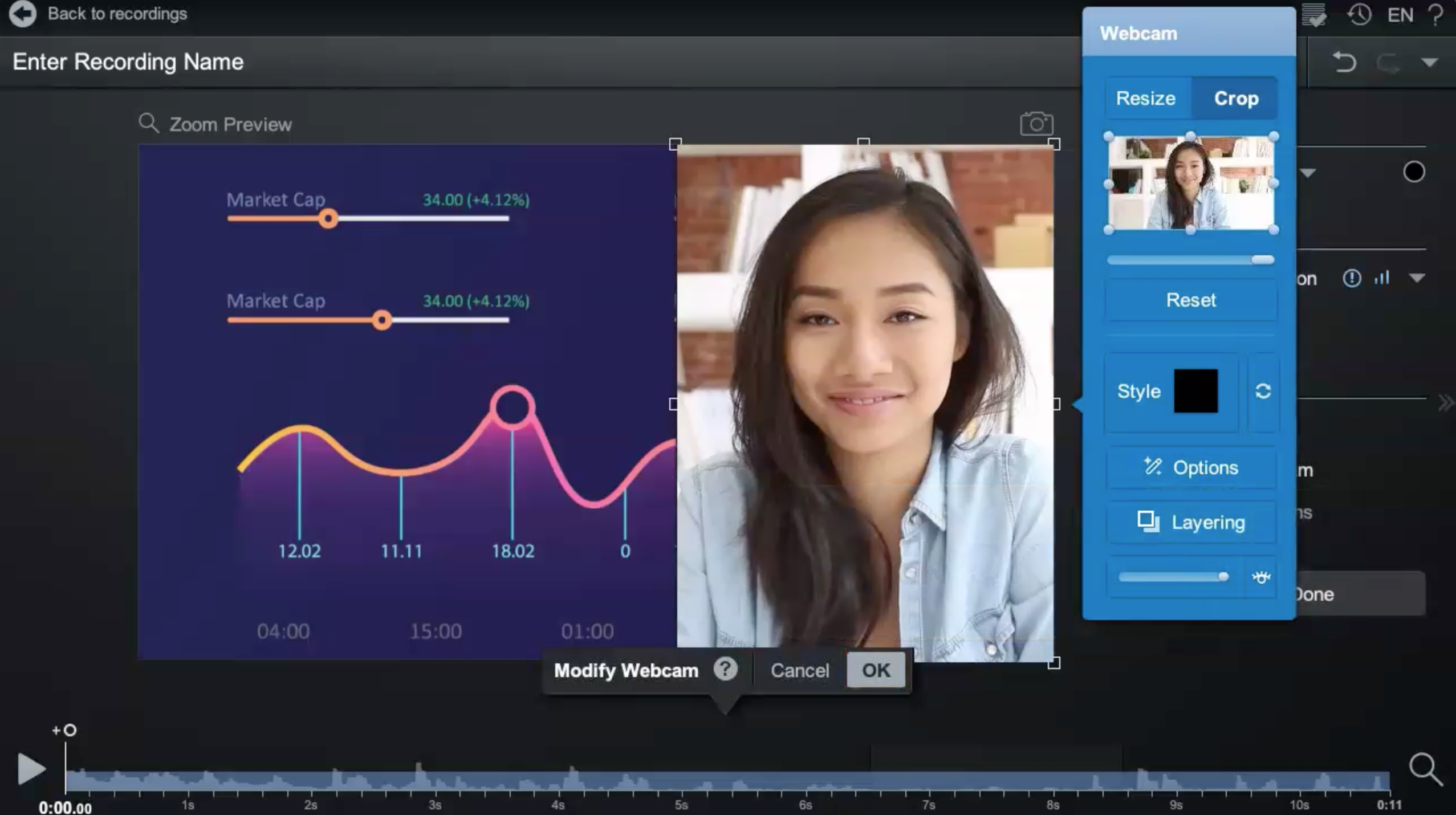Open the history clock icon
The height and width of the screenshot is (815, 1456).
[1359, 14]
